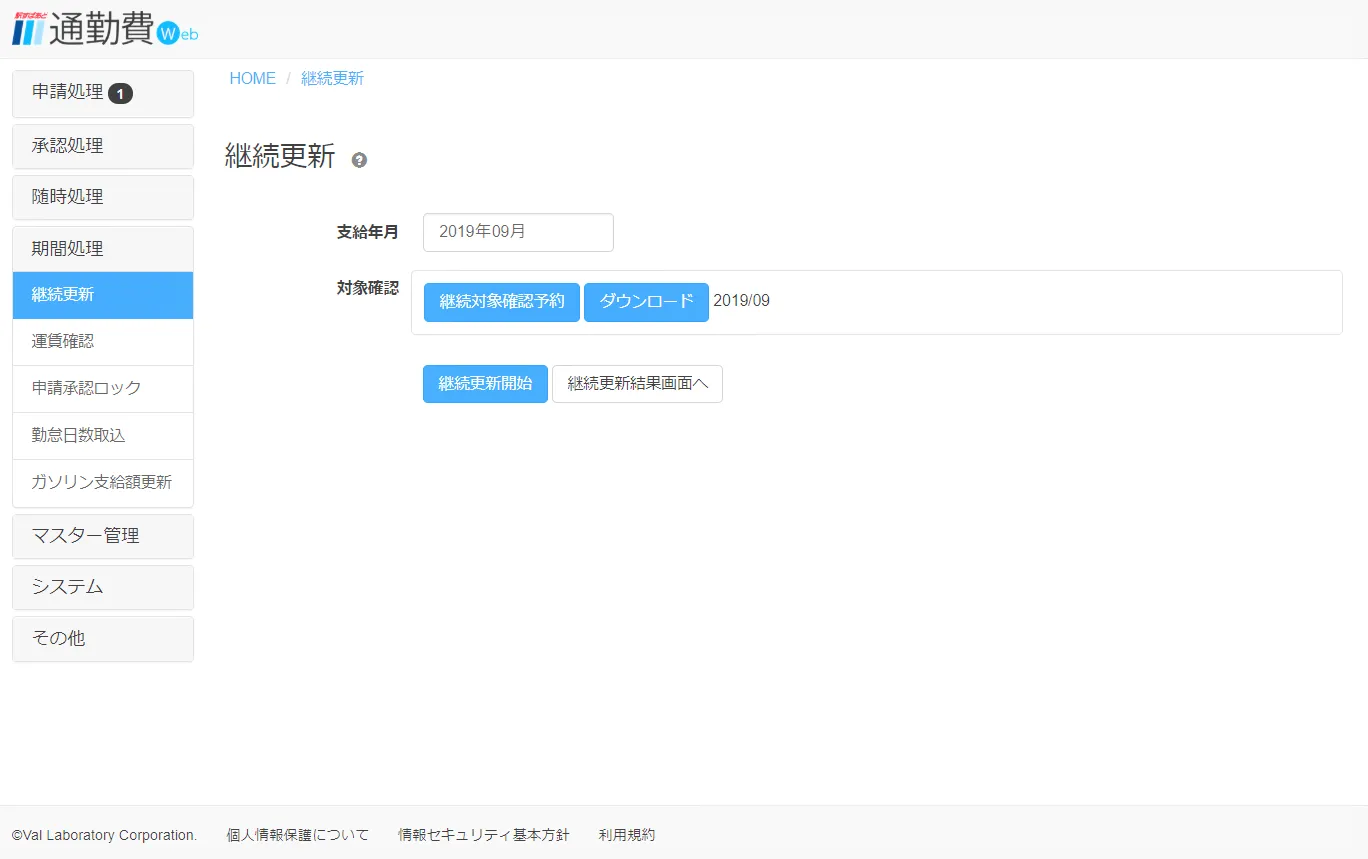Click the ダウンロード button

[646, 301]
